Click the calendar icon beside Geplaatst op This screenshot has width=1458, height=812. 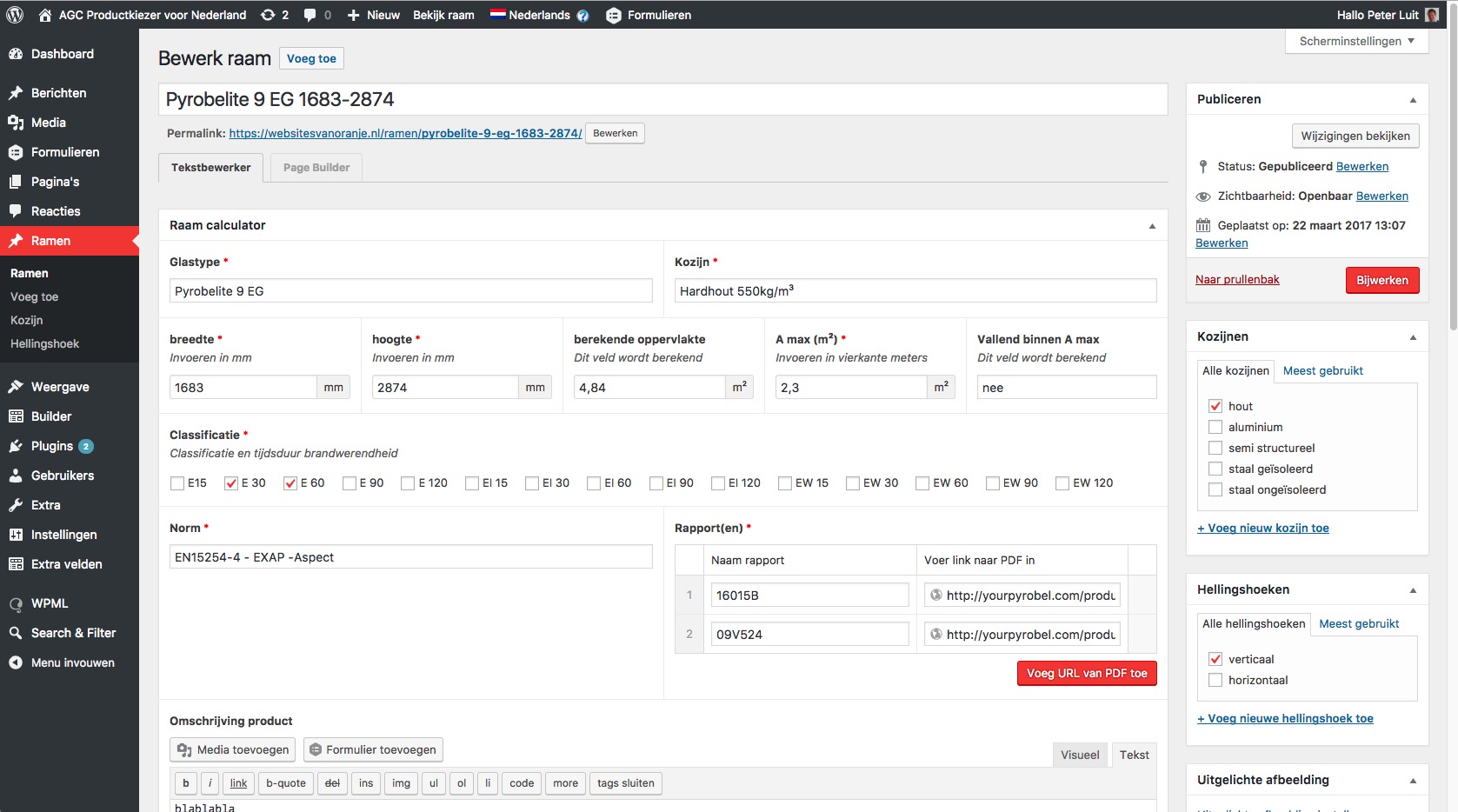pyautogui.click(x=1203, y=225)
